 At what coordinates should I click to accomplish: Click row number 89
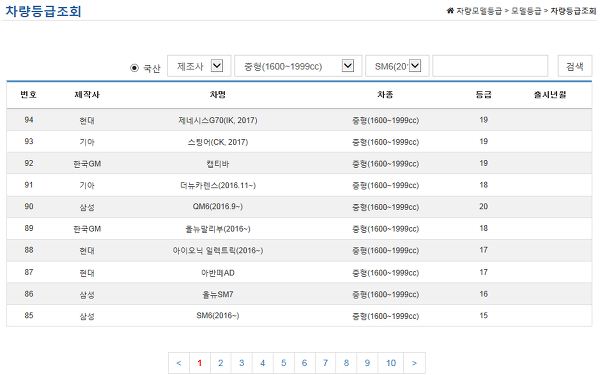29,228
